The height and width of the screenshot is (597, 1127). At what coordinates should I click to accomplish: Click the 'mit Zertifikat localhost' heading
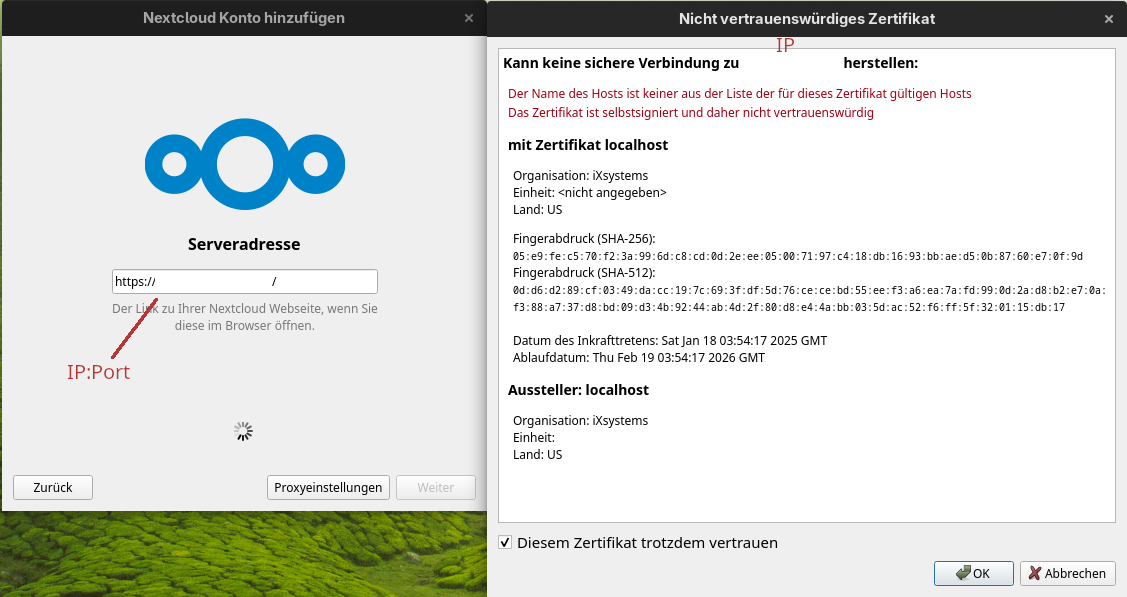tap(588, 145)
